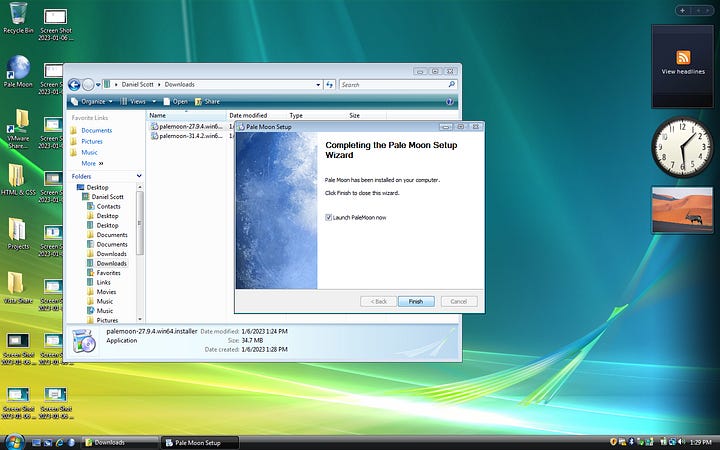Viewport: 720px width, 450px height.
Task: Click the Start orb button
Action: (x=14, y=442)
